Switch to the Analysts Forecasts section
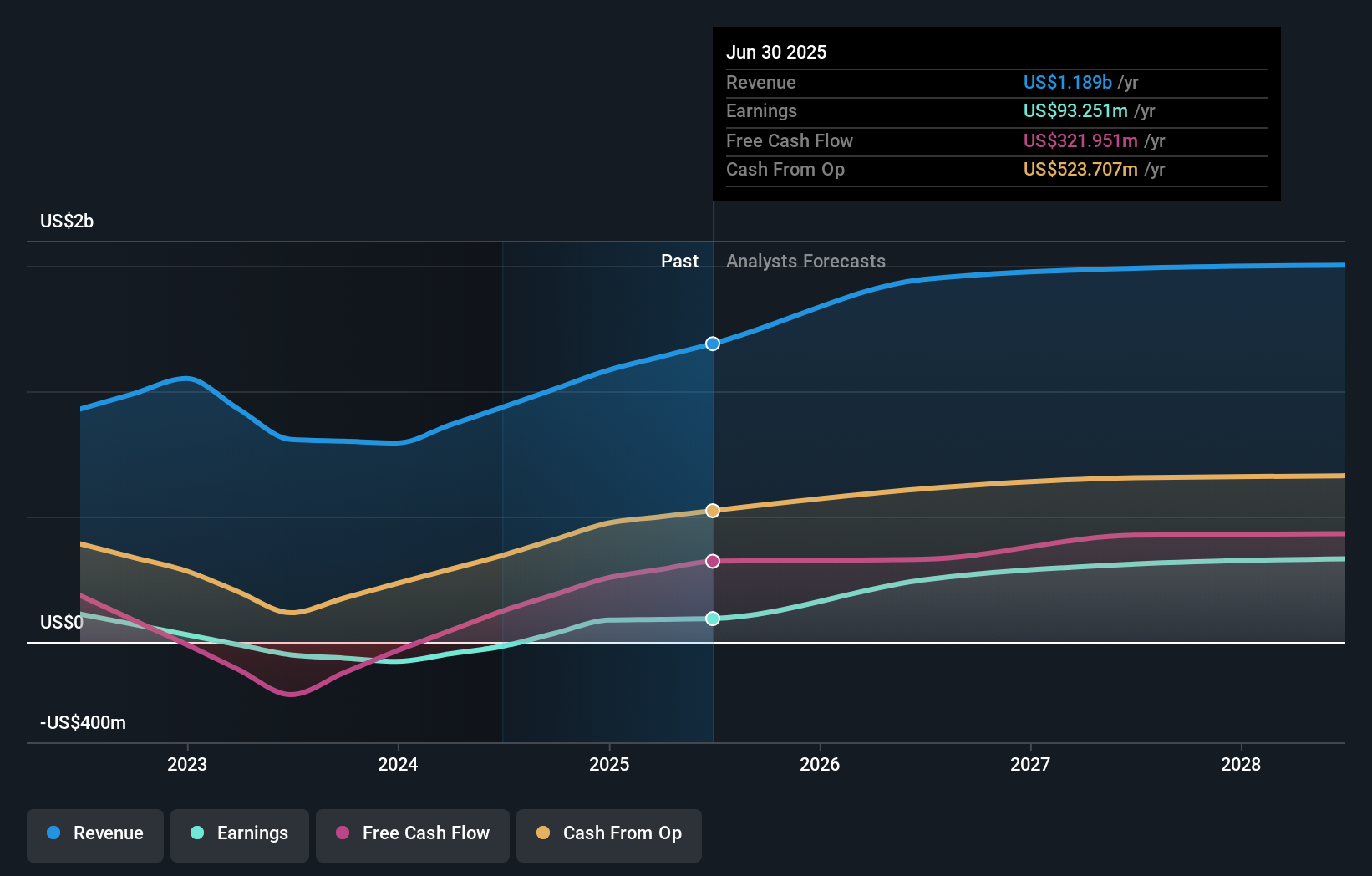1372x876 pixels. [x=805, y=261]
